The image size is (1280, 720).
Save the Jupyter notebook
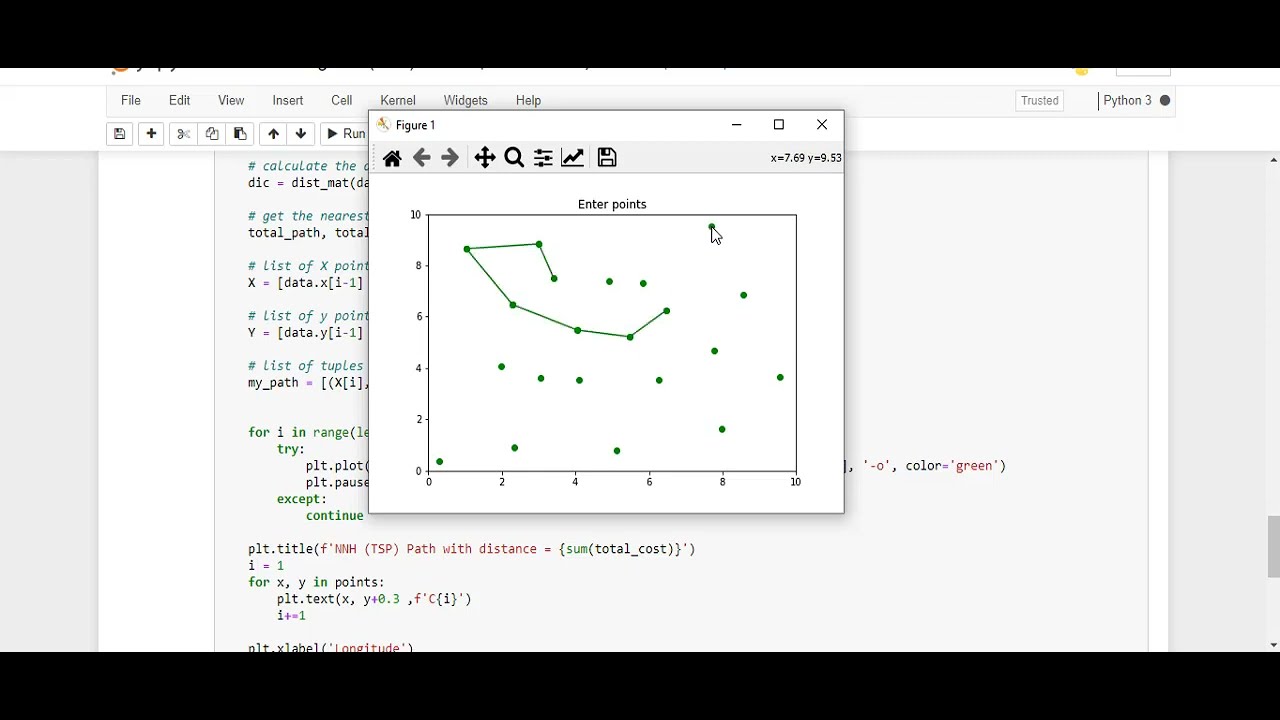tap(119, 134)
